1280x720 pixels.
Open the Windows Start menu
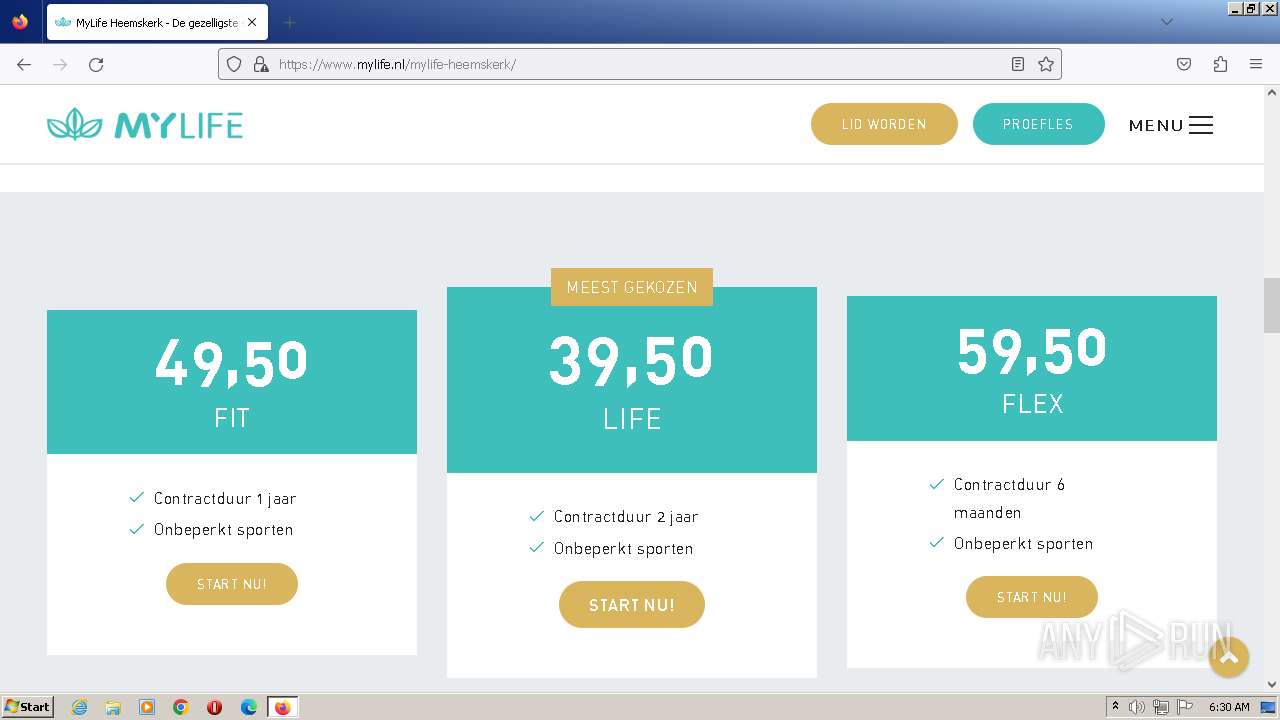tap(28, 707)
